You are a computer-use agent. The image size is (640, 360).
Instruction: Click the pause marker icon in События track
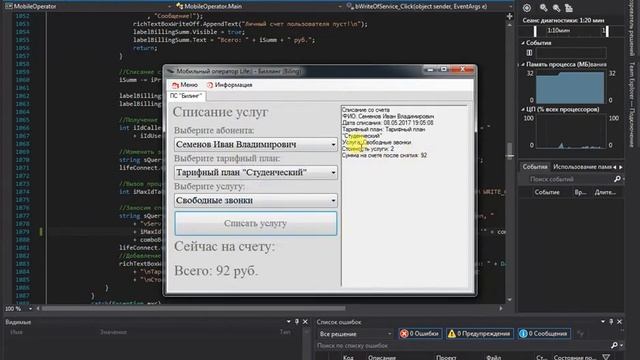pos(529,53)
